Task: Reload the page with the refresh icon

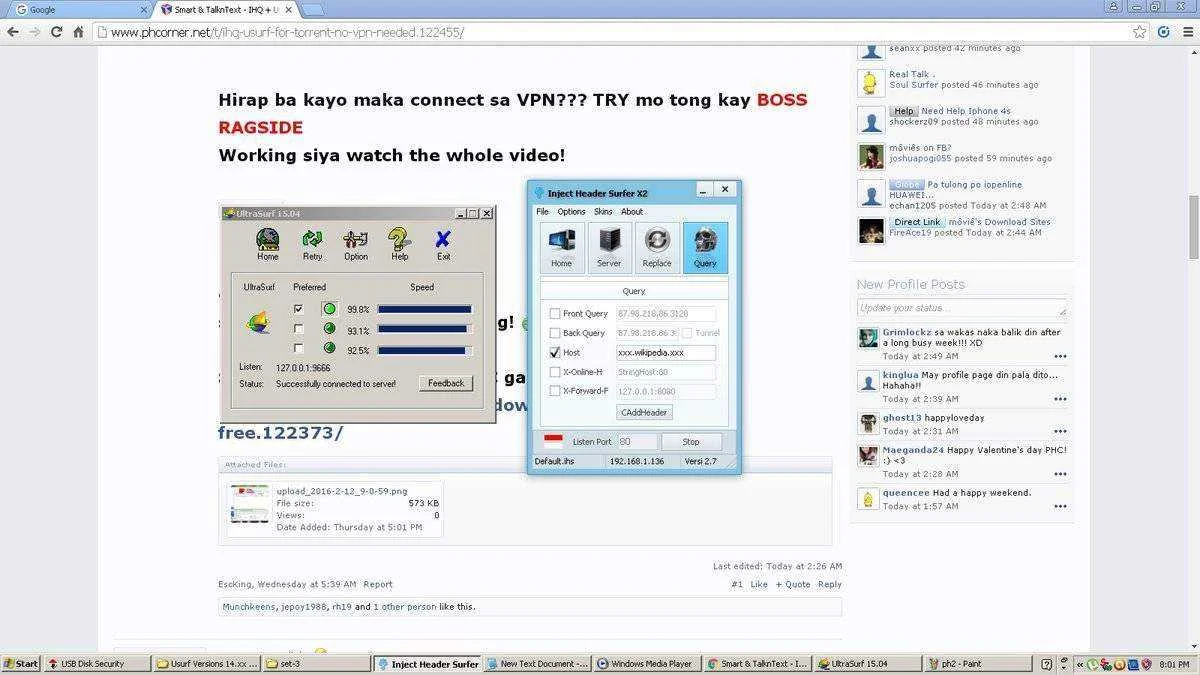Action: (x=57, y=32)
